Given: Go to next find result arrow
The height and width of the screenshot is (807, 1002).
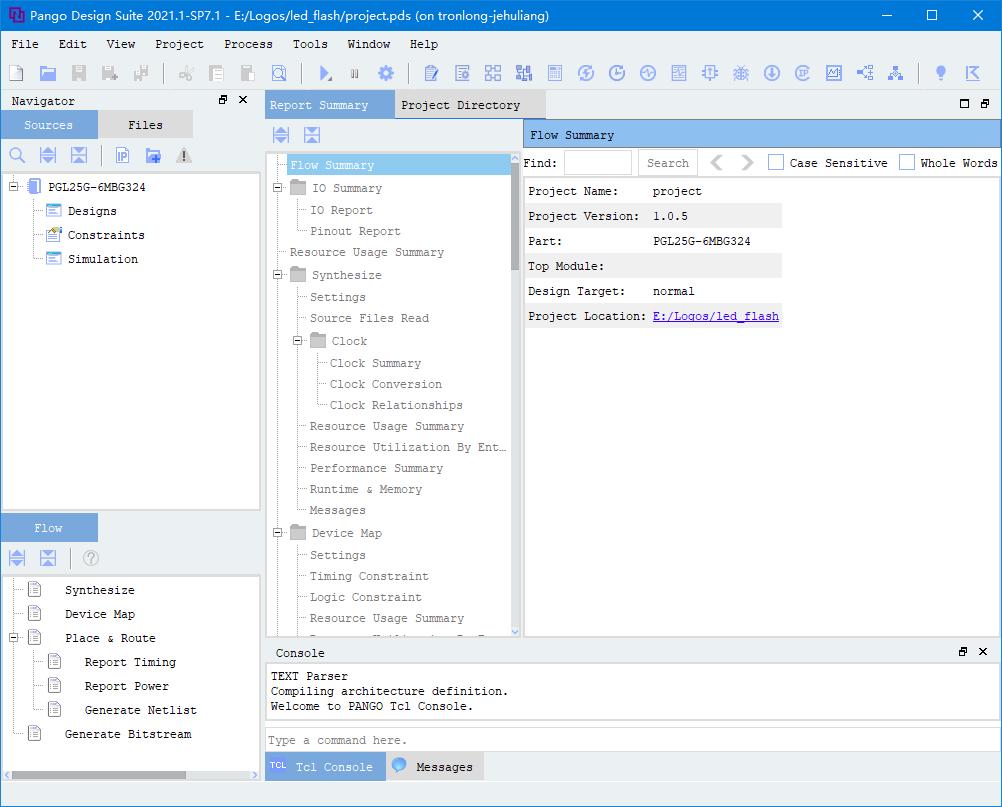Looking at the screenshot, I should (747, 163).
